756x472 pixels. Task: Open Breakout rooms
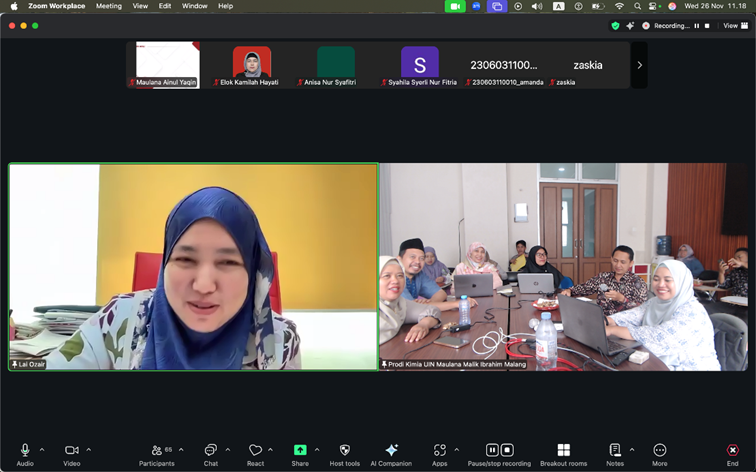[x=563, y=450]
